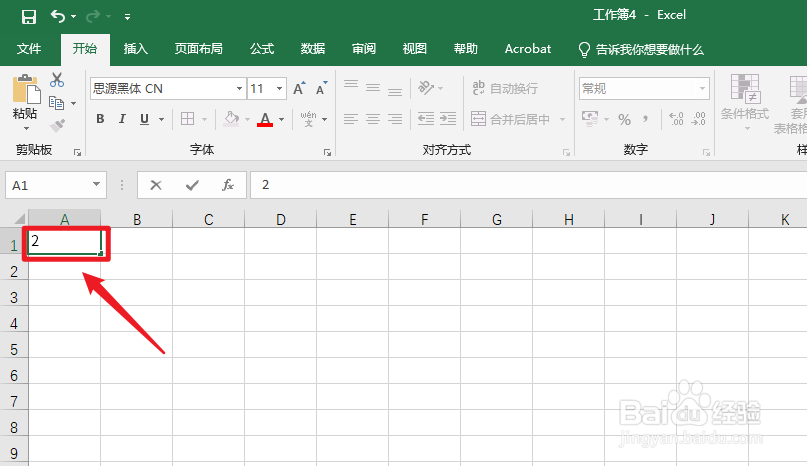Click Middle Align icon
The image size is (807, 466).
[373, 89]
